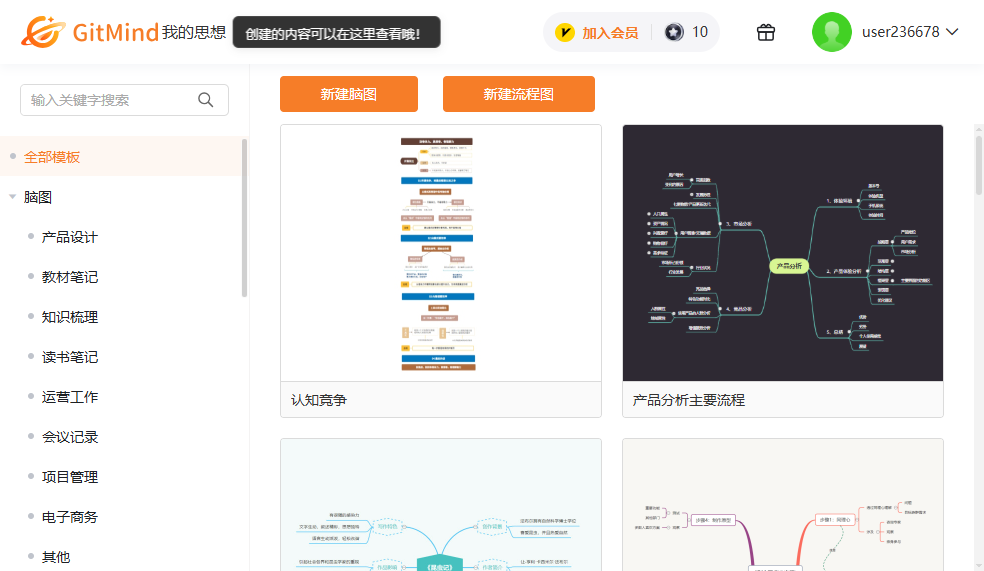Image resolution: width=984 pixels, height=571 pixels.
Task: Collapse the 脑图 category tree
Action: tap(13, 197)
